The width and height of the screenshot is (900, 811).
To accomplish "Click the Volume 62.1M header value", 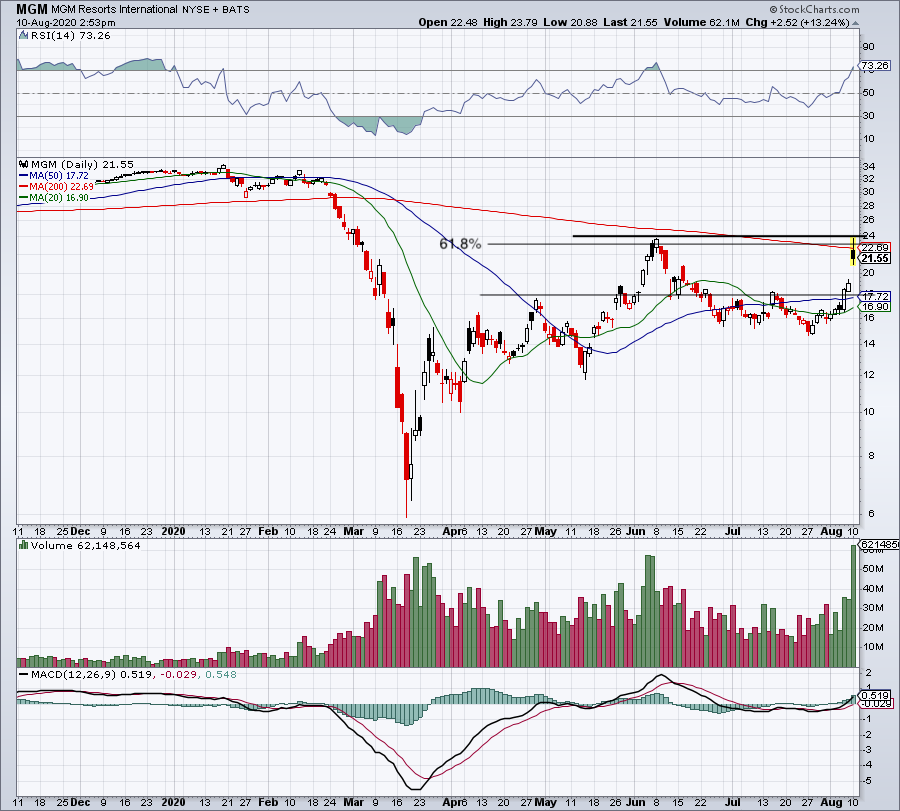I will (701, 22).
